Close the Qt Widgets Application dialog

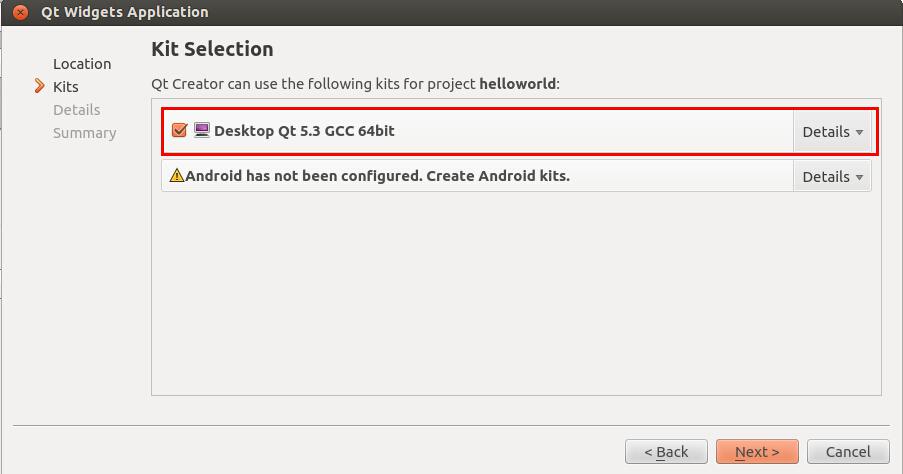tap(20, 12)
